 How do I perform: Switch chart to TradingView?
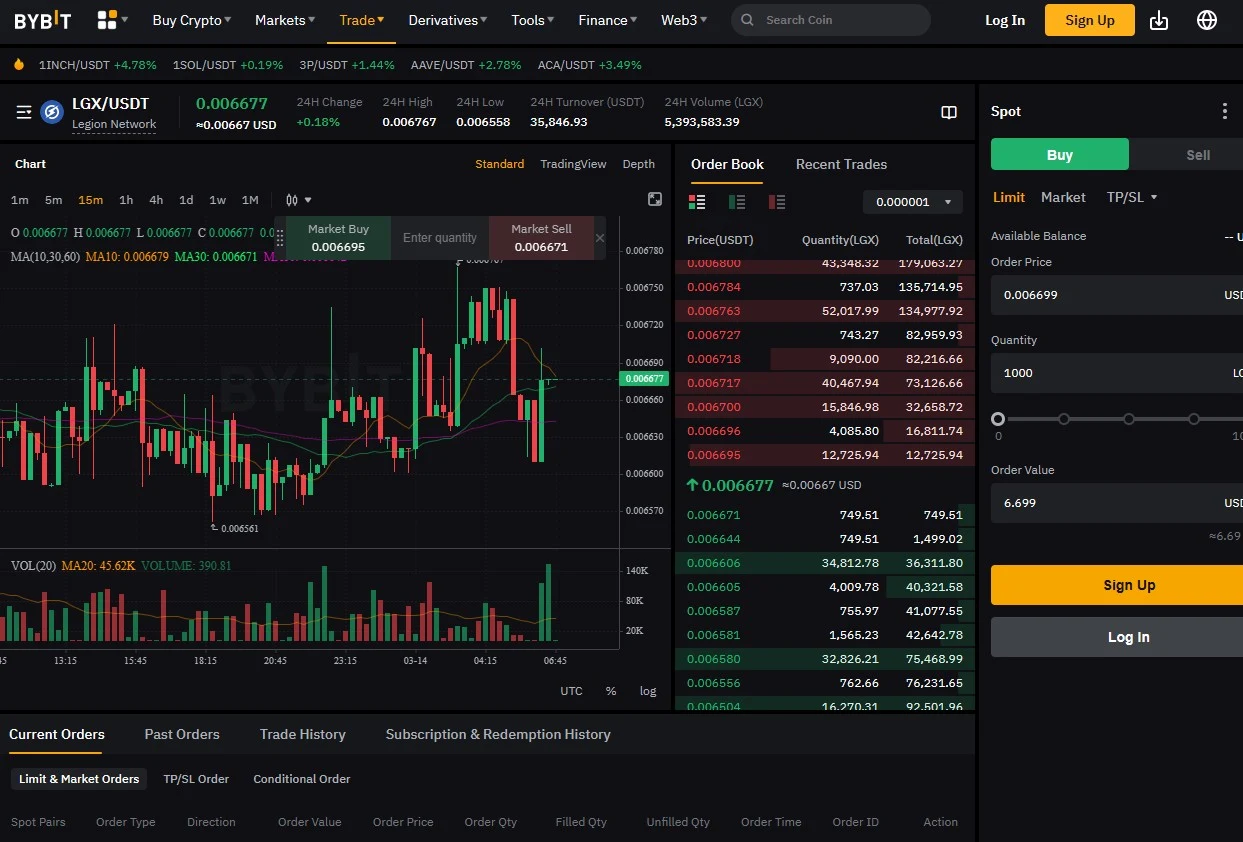[573, 164]
